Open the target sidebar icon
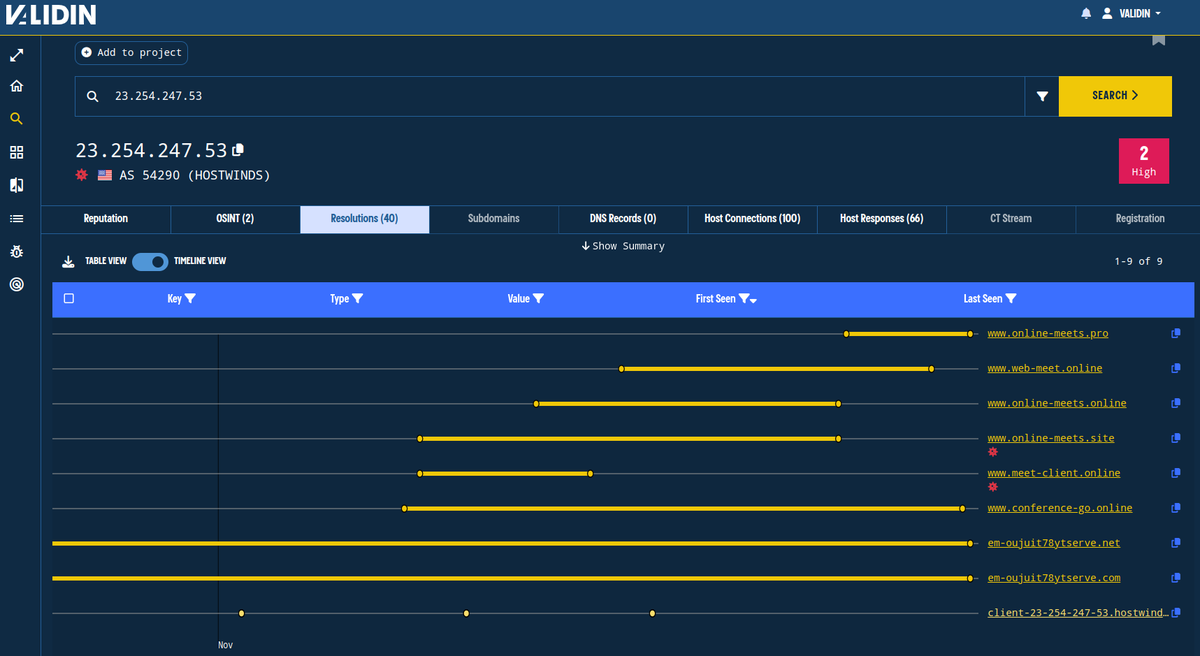 tap(16, 284)
